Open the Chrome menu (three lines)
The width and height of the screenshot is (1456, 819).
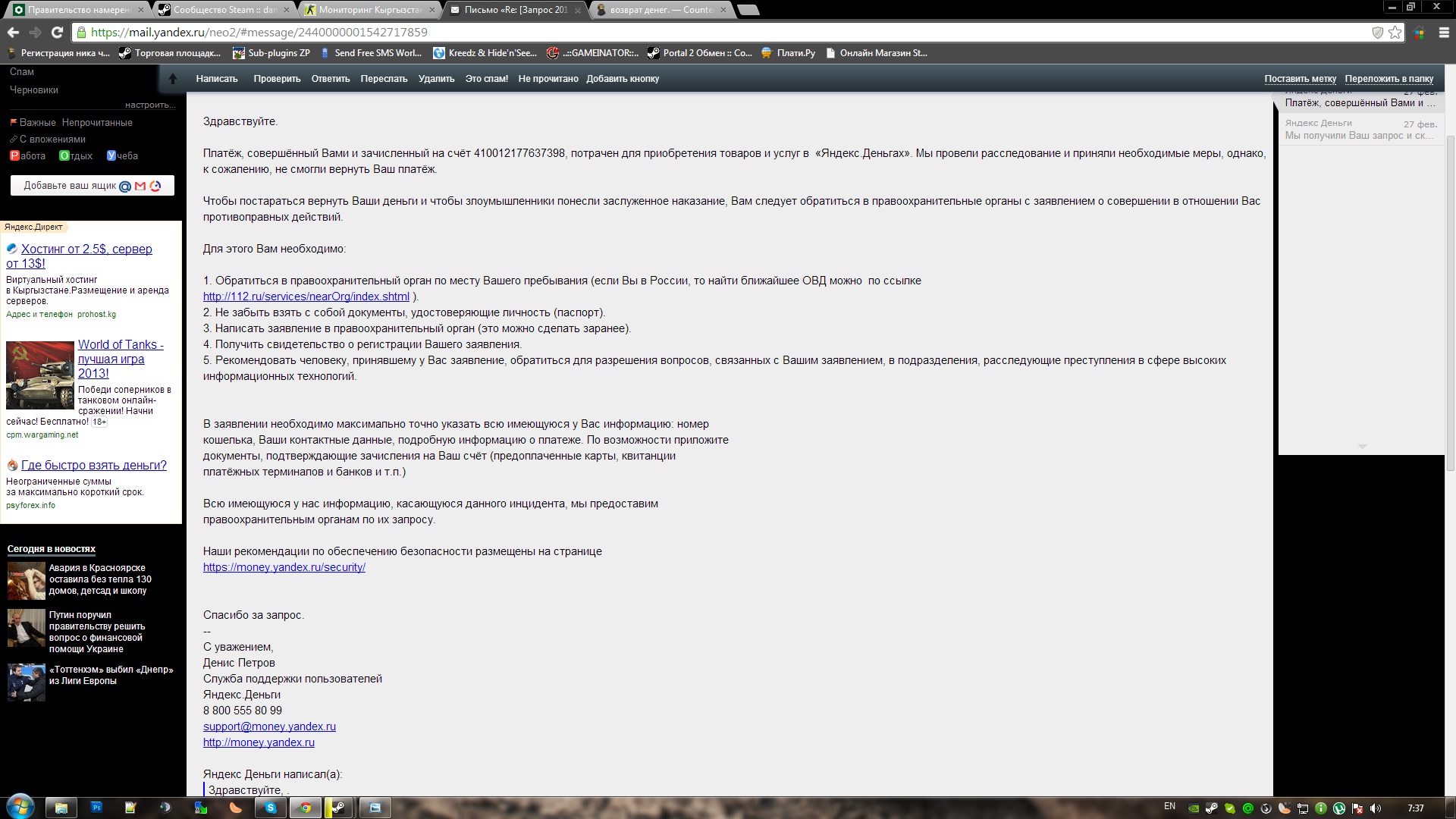pyautogui.click(x=1444, y=33)
